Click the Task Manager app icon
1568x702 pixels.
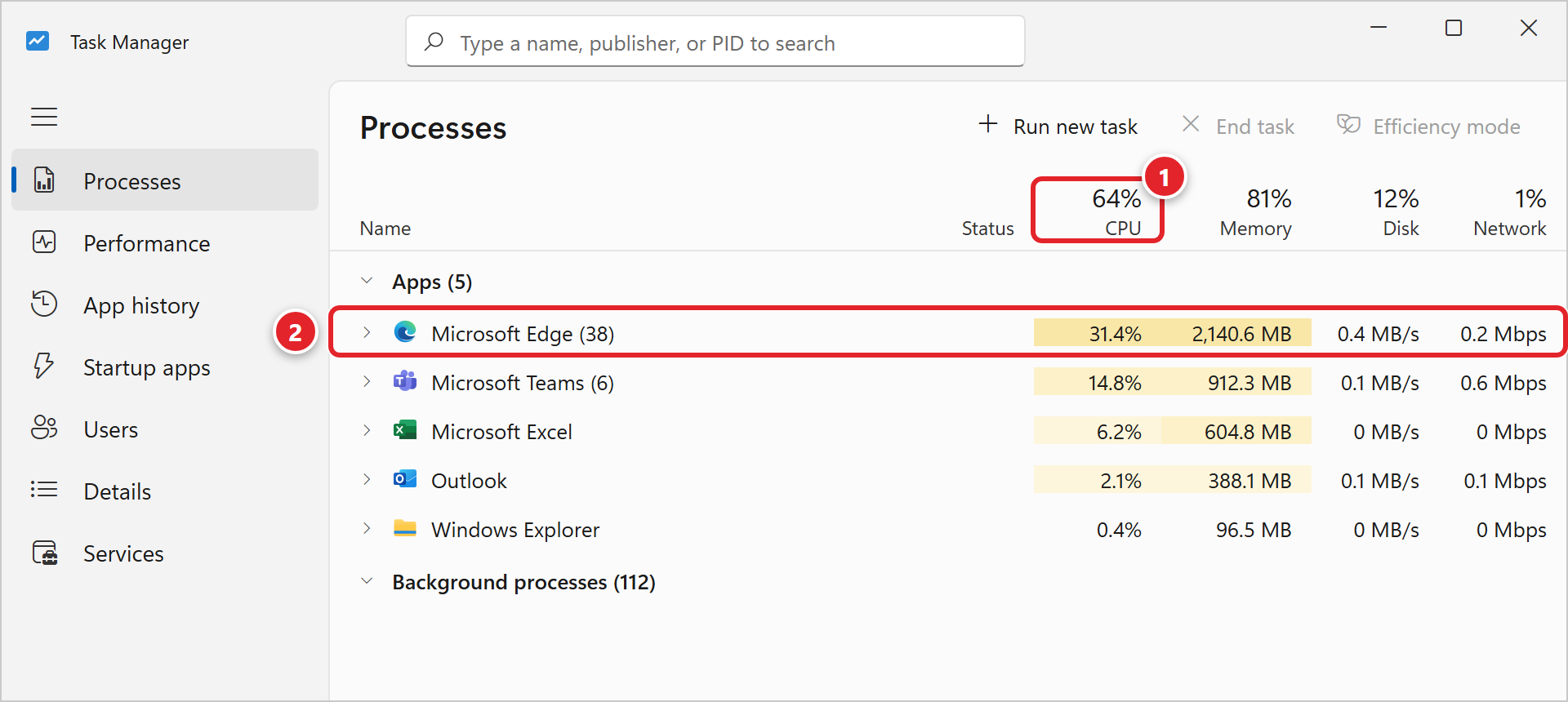[38, 41]
